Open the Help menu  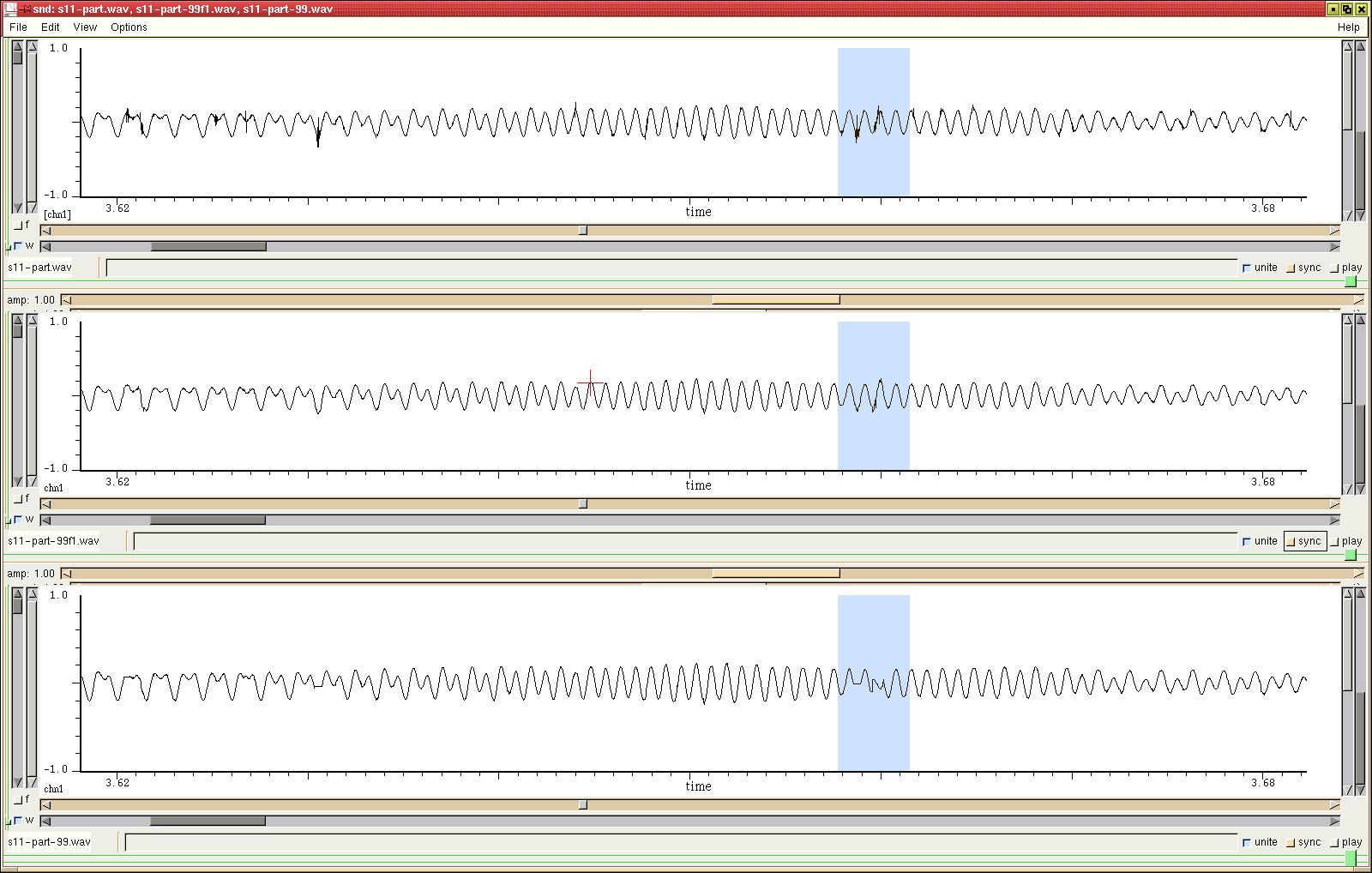(x=1348, y=27)
